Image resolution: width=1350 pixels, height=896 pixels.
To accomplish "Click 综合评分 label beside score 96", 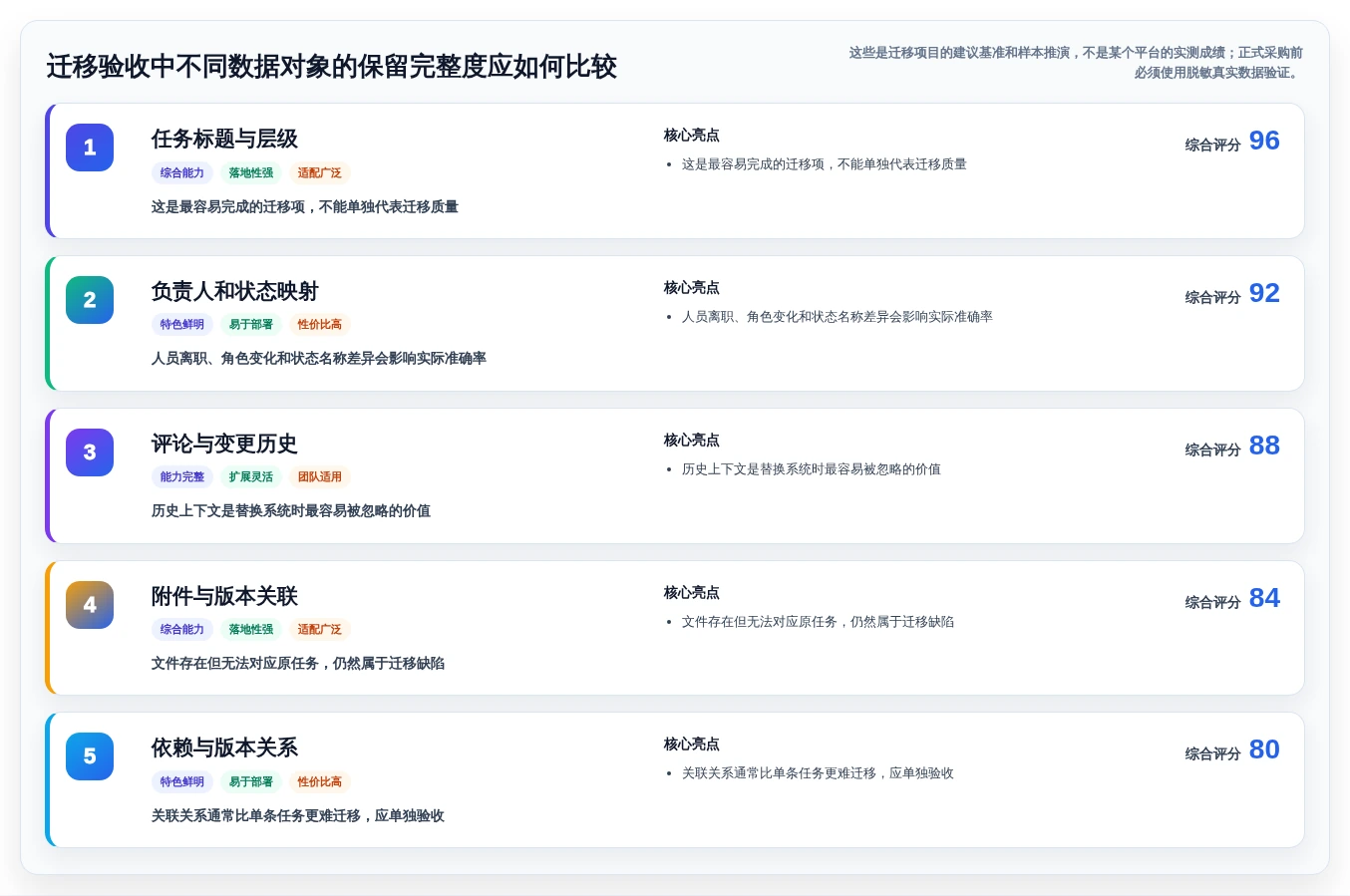I will click(1212, 145).
